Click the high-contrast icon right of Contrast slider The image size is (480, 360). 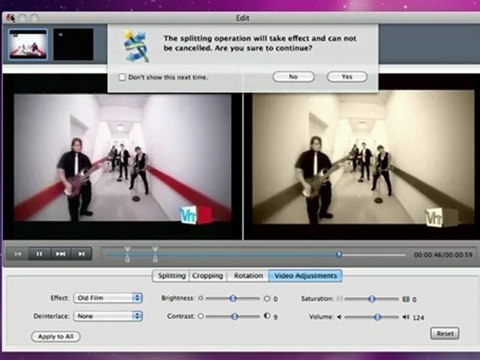[267, 316]
